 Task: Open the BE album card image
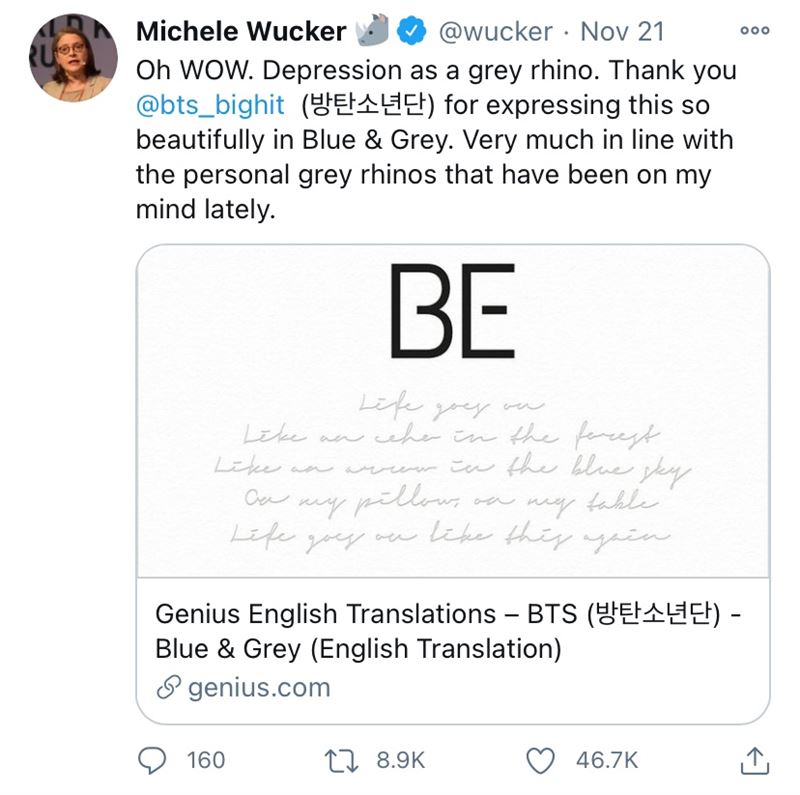coord(453,411)
